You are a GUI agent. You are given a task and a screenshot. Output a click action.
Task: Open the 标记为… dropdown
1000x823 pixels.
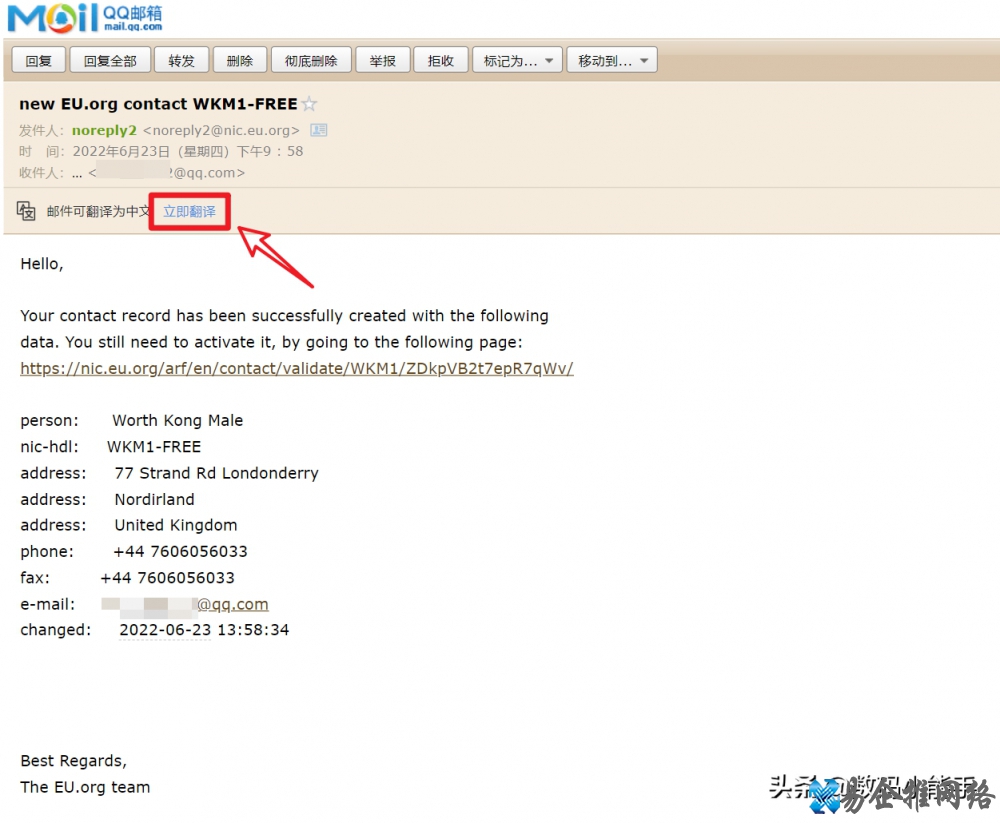pos(517,61)
